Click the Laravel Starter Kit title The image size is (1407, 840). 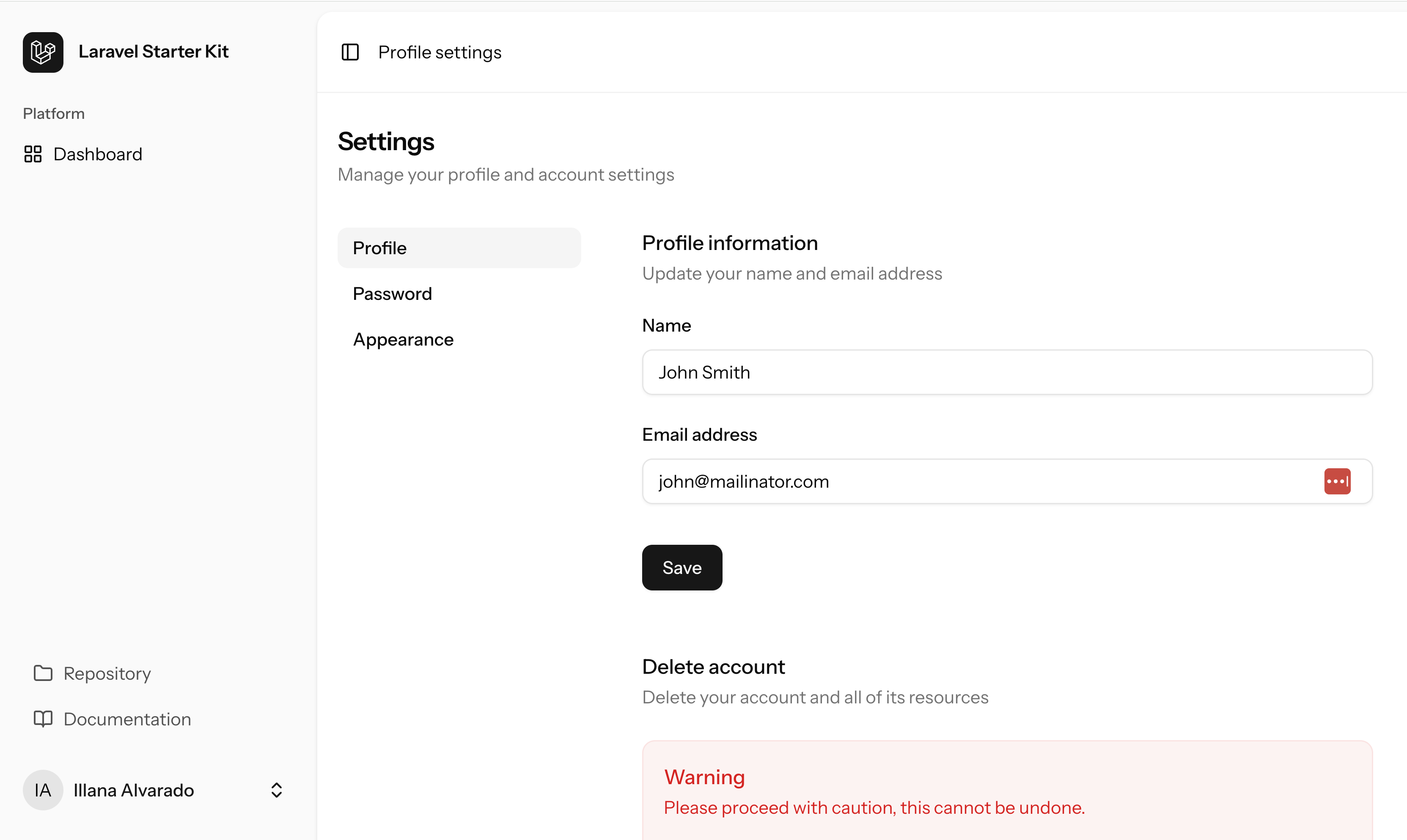tap(154, 52)
